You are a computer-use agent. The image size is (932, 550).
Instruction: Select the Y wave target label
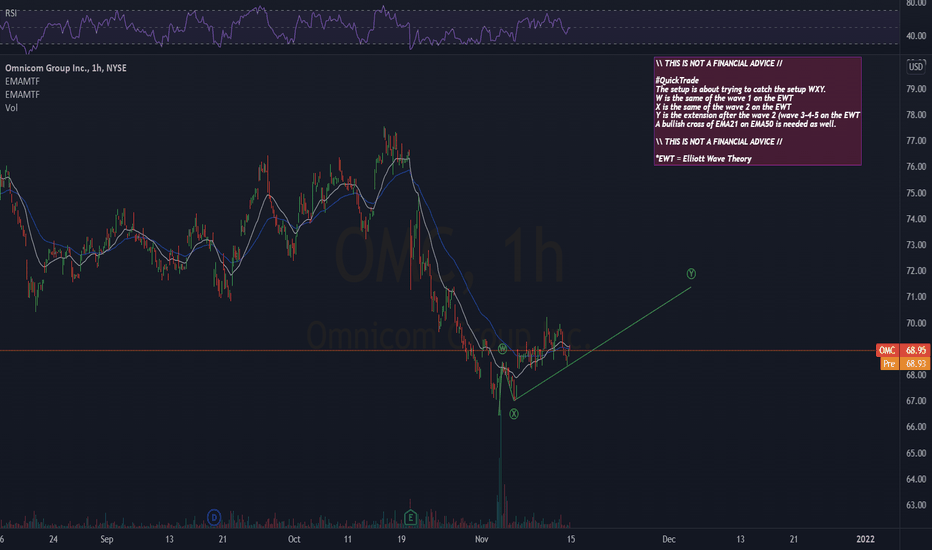click(x=691, y=274)
